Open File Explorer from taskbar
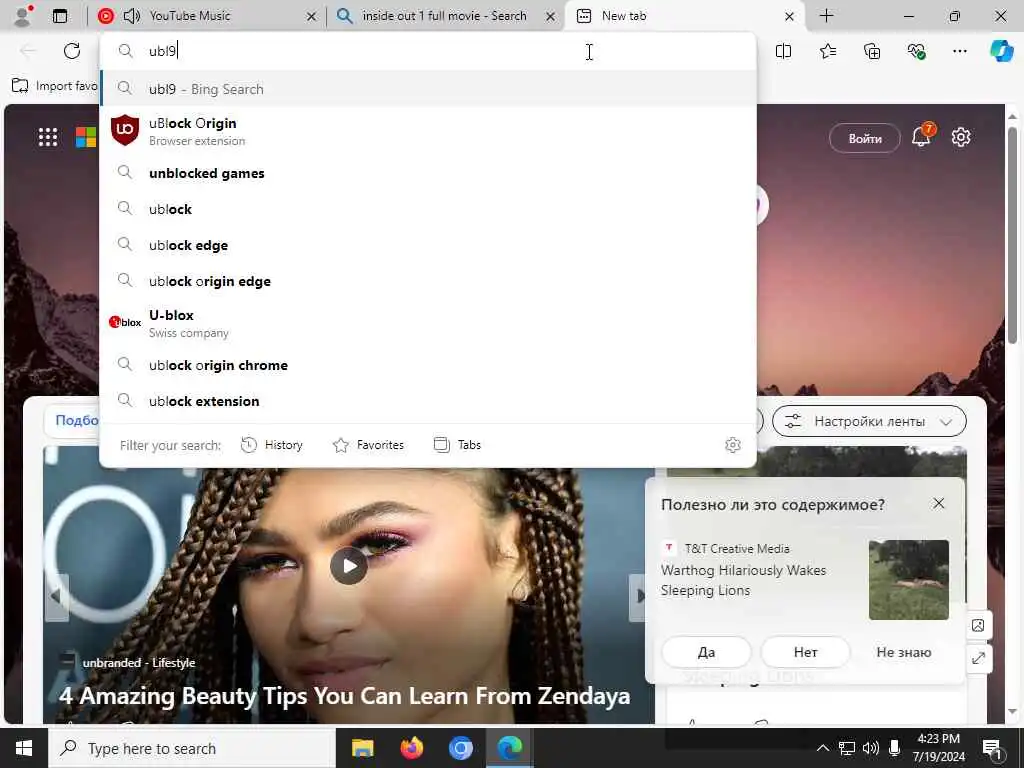This screenshot has width=1024, height=768. (362, 748)
